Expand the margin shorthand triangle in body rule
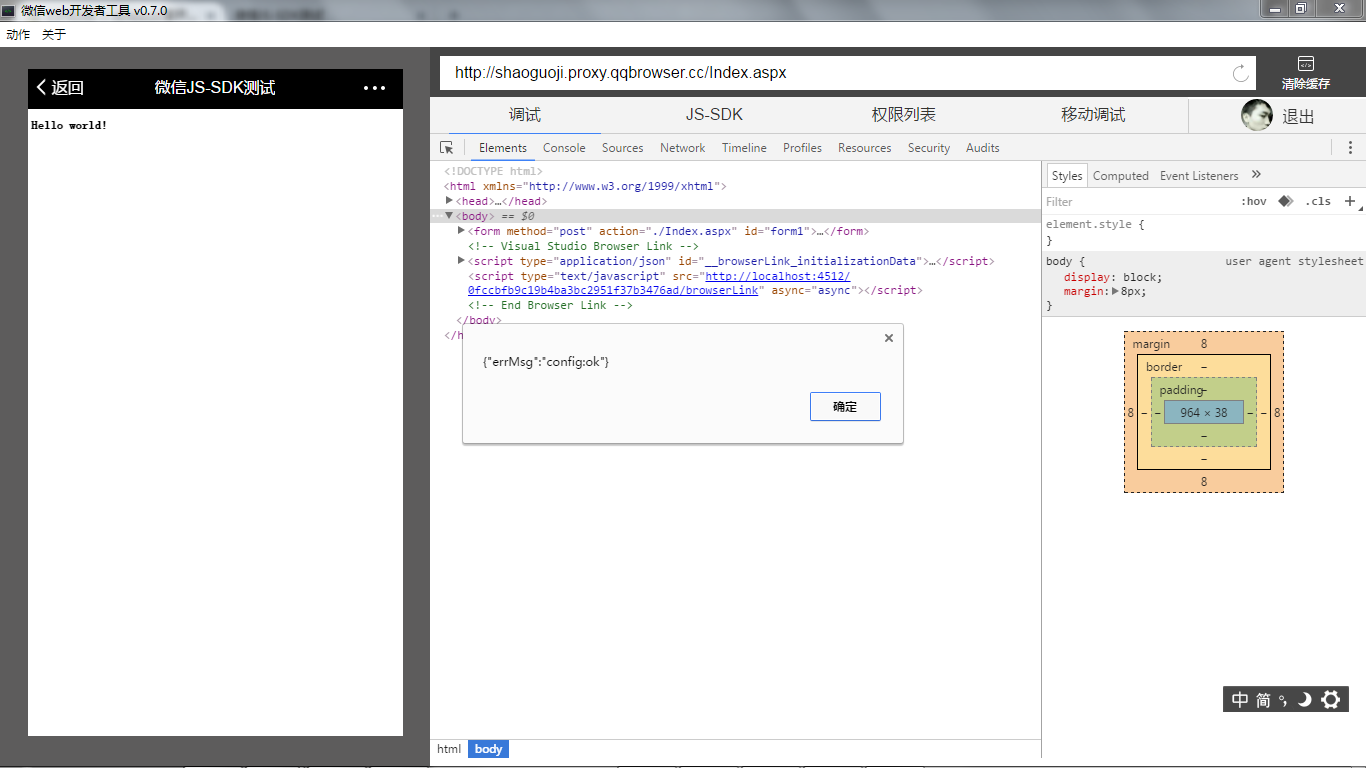Viewport: 1366px width, 768px height. point(1116,291)
